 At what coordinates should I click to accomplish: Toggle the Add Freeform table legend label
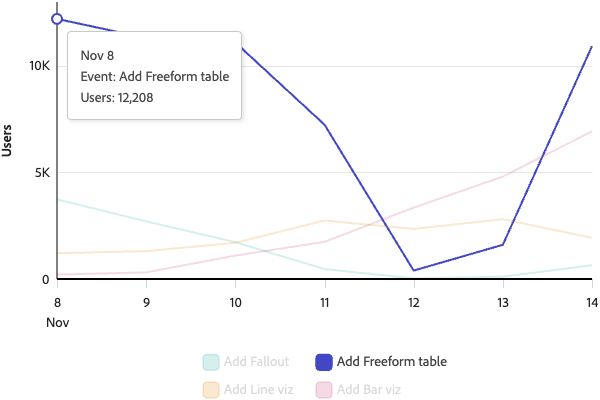pyautogui.click(x=391, y=362)
